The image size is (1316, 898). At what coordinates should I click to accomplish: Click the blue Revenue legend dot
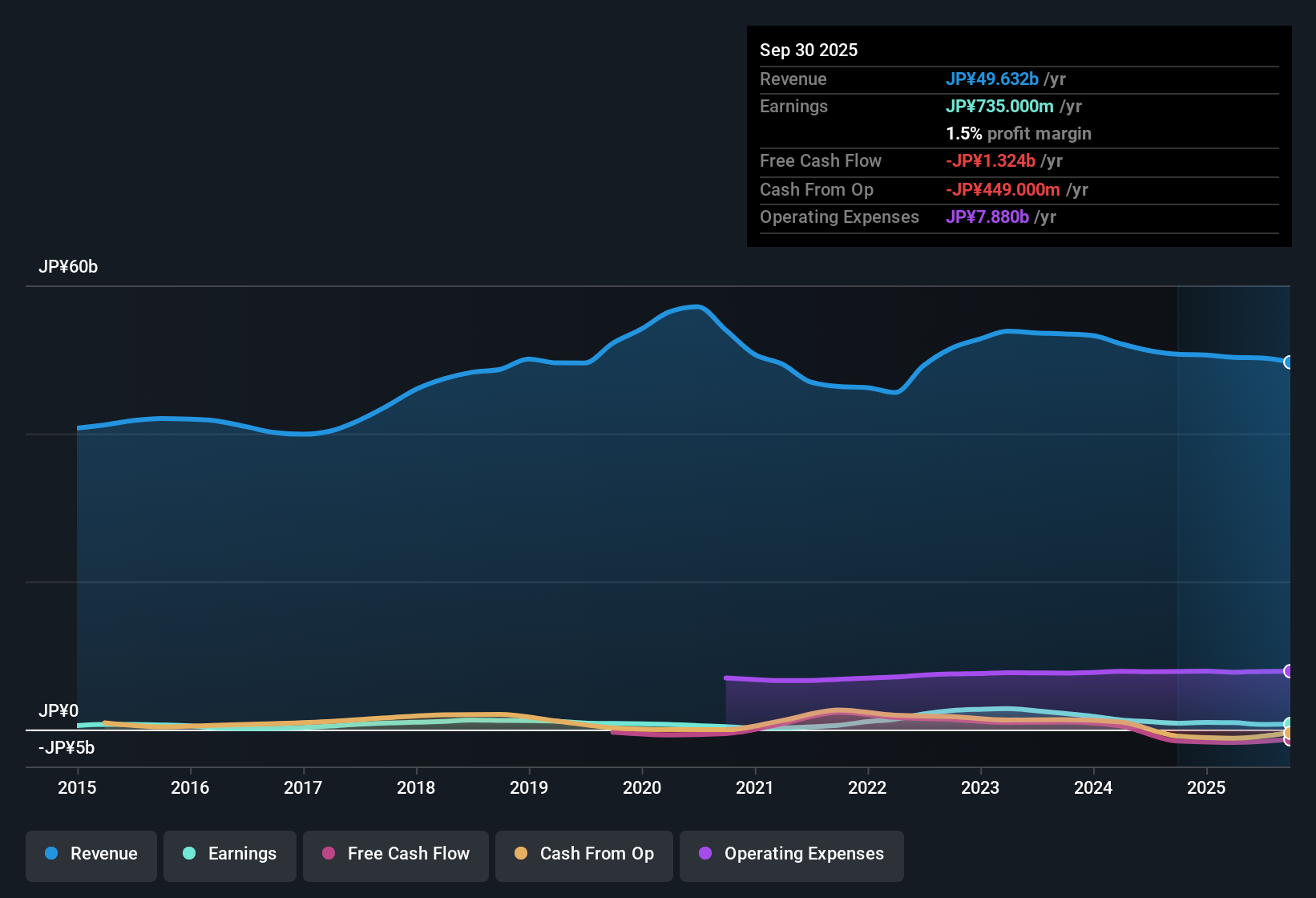(x=51, y=854)
